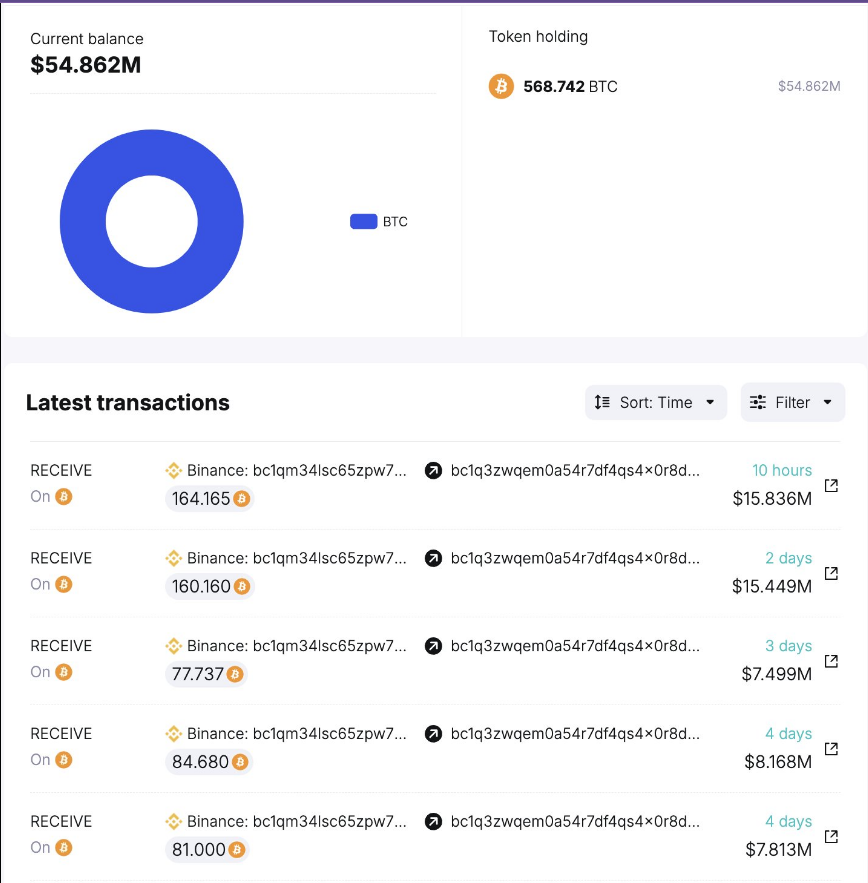Open external link for the 3 days transaction
The height and width of the screenshot is (883, 868).
(831, 661)
